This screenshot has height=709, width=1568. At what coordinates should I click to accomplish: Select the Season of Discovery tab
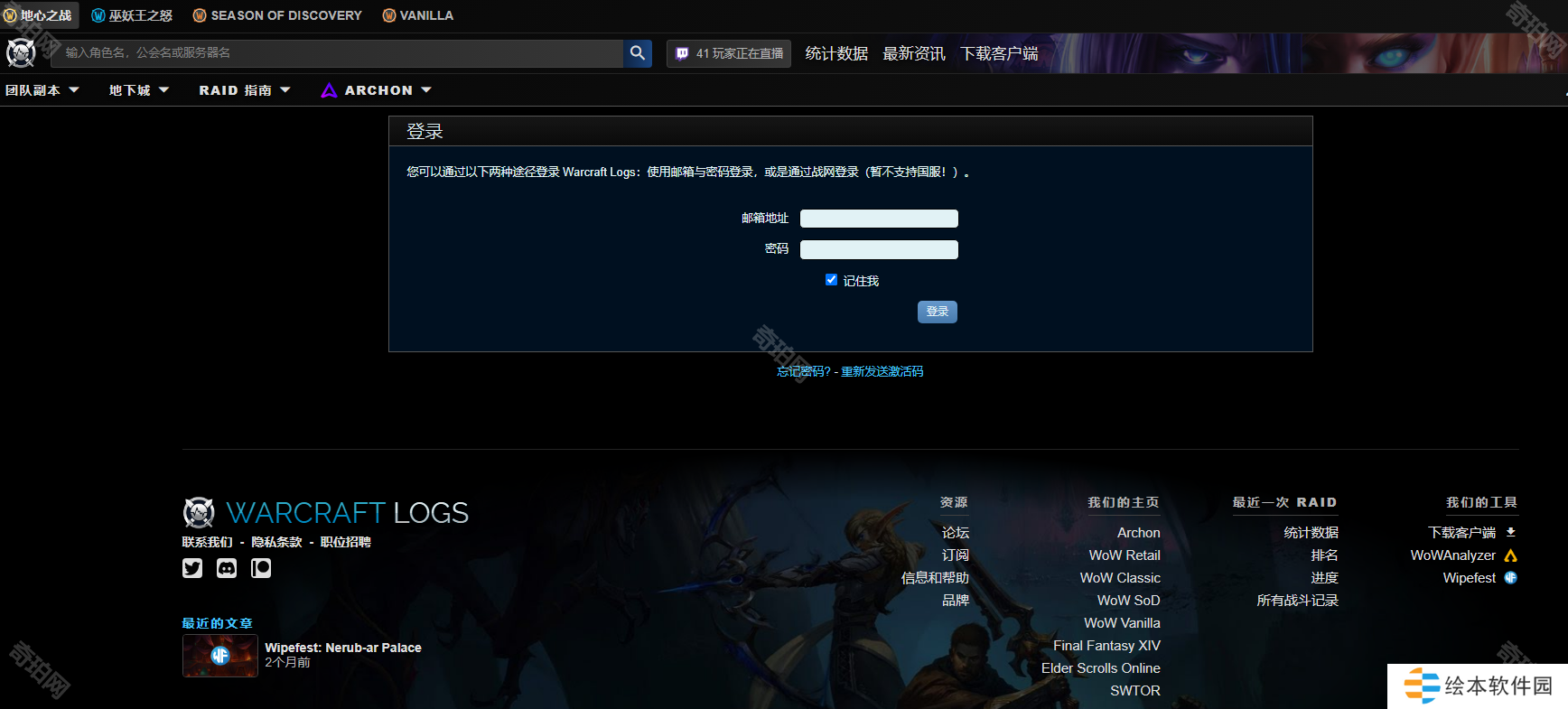(277, 15)
